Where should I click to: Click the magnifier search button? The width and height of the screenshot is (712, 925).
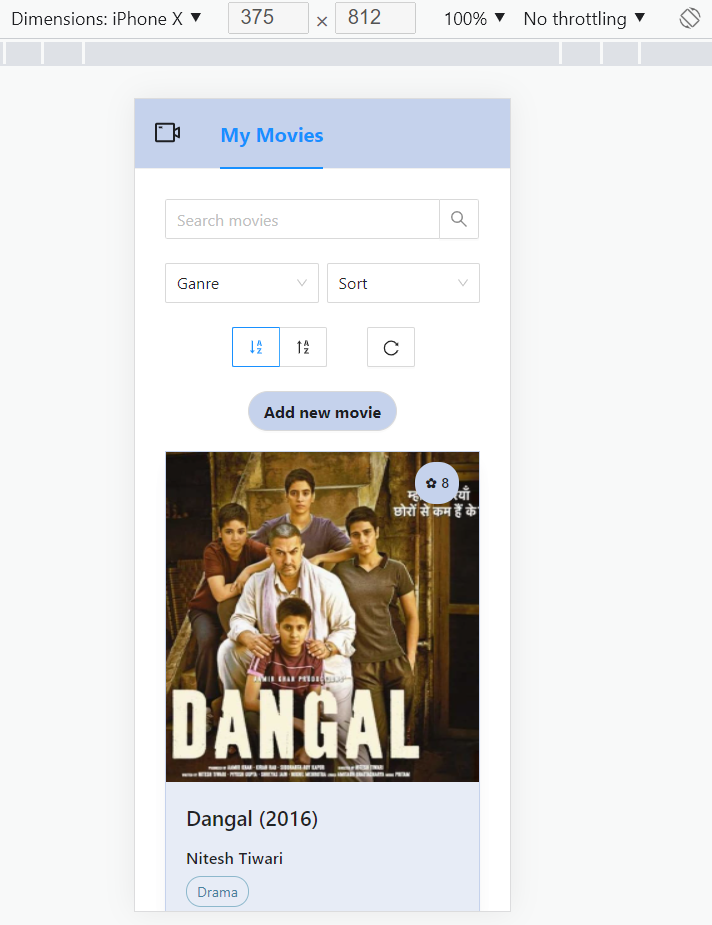pyautogui.click(x=459, y=219)
